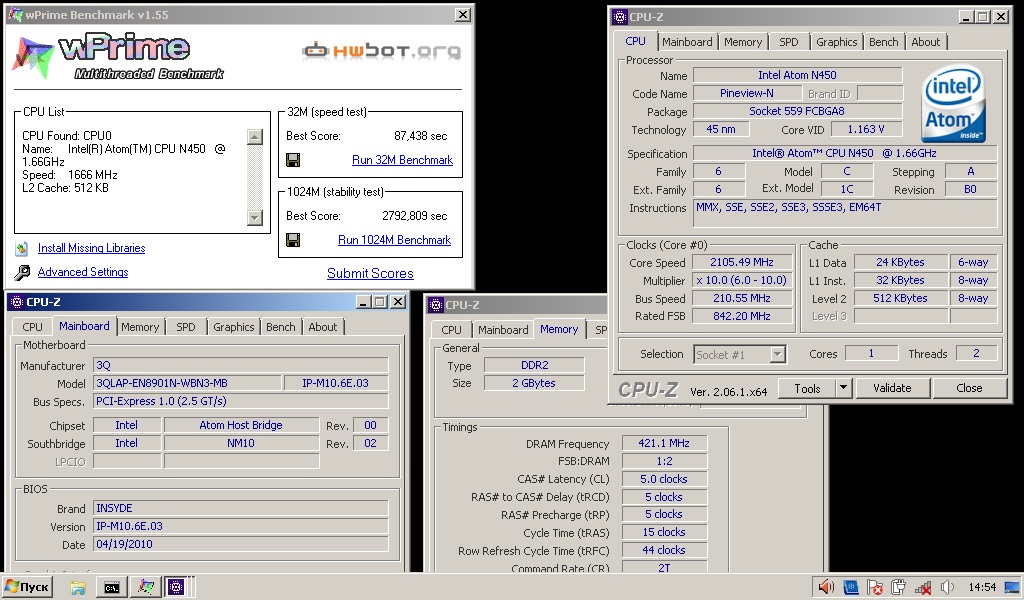The height and width of the screenshot is (600, 1024).
Task: Select the About tab in the Mainboard window
Action: [x=323, y=327]
